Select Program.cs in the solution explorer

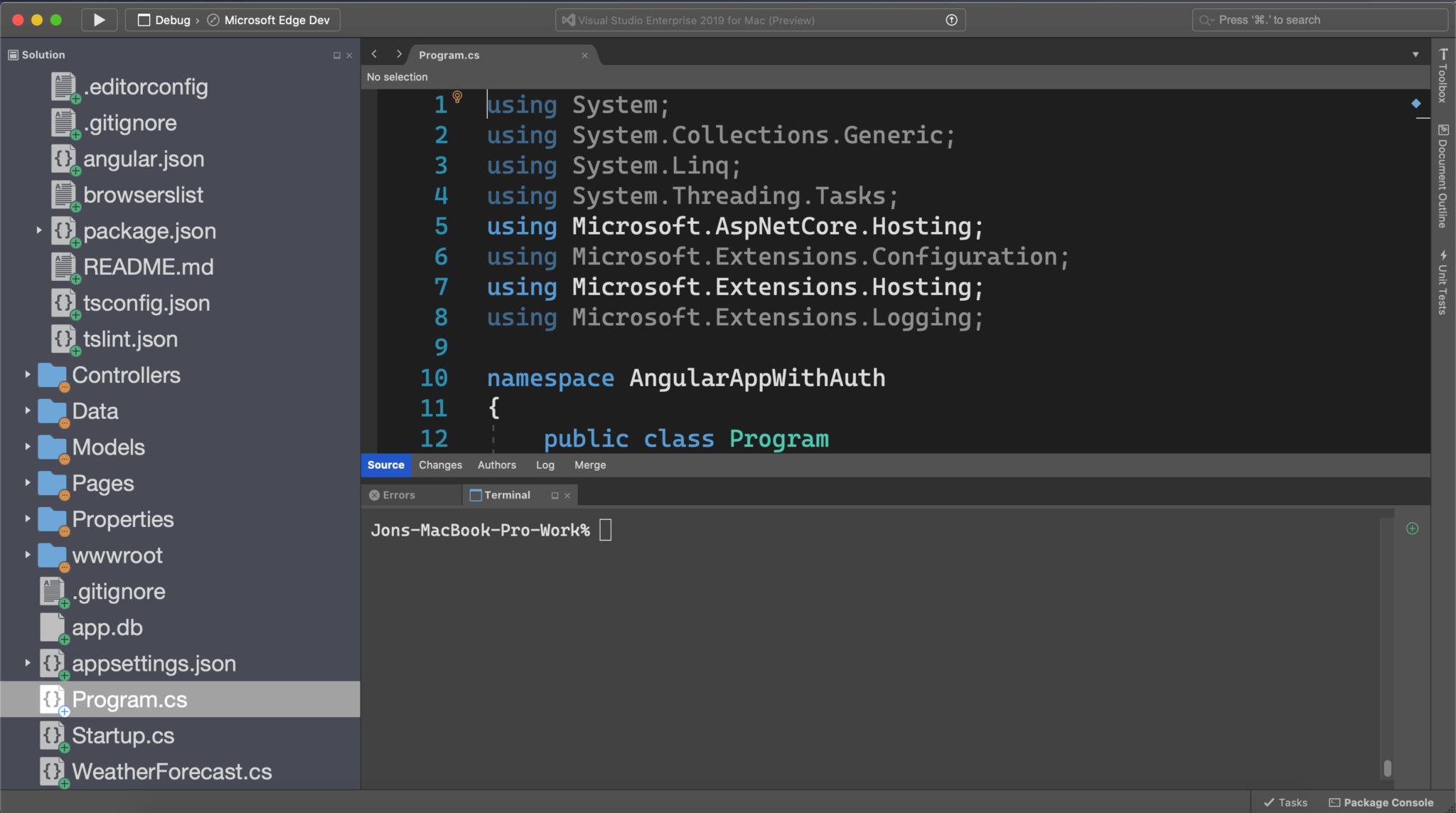click(130, 699)
